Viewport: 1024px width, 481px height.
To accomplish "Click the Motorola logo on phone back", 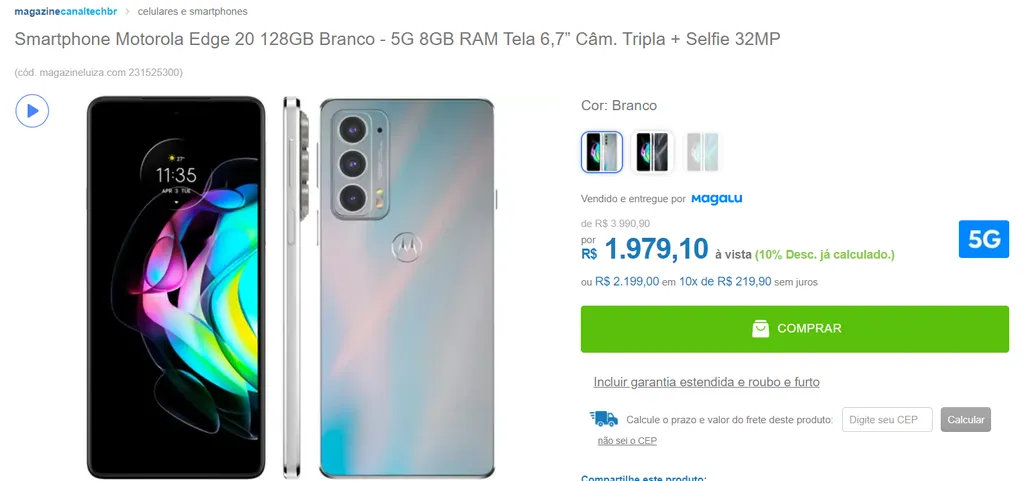I will click(x=406, y=247).
